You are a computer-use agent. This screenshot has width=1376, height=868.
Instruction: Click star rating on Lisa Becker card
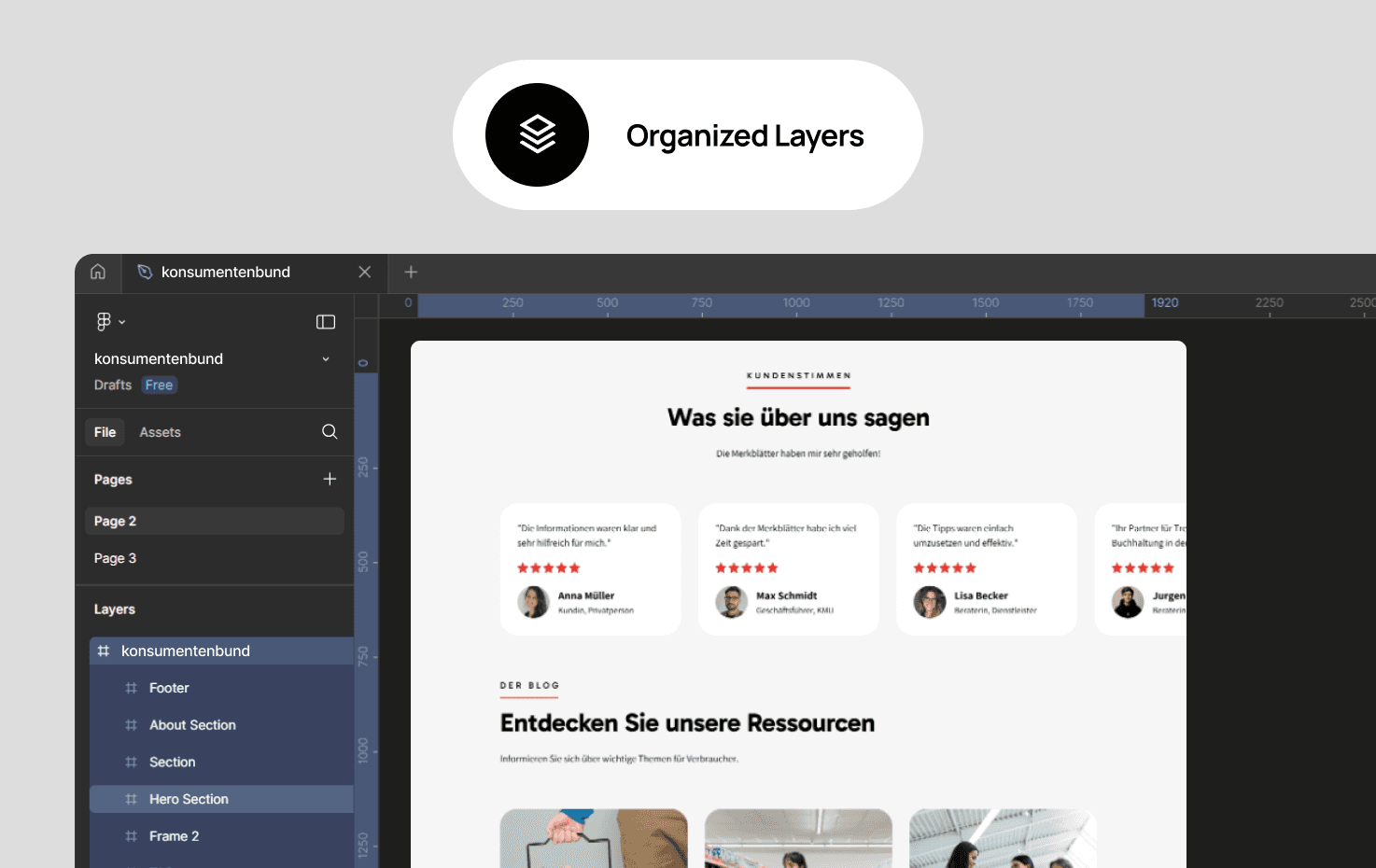tap(945, 568)
